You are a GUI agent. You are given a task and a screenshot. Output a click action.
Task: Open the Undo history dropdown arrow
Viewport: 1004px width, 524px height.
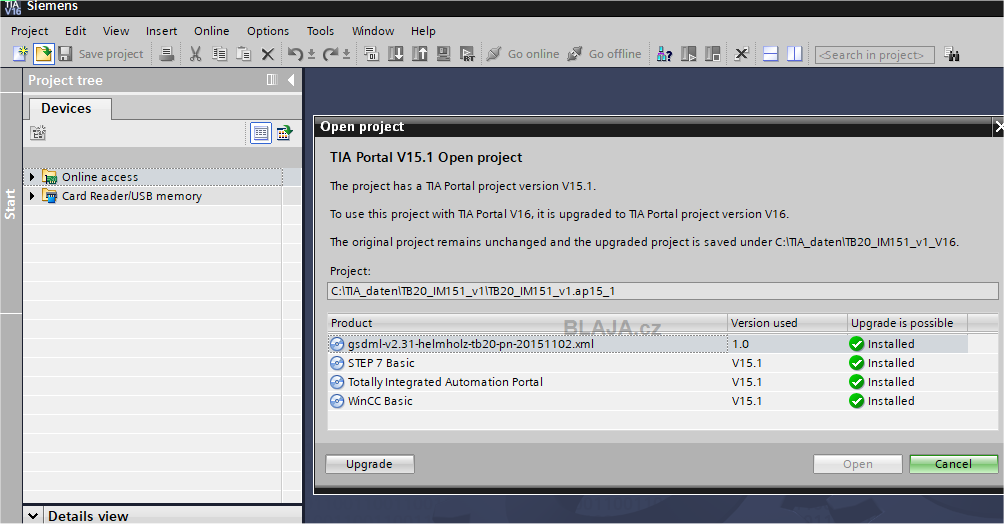coord(311,54)
